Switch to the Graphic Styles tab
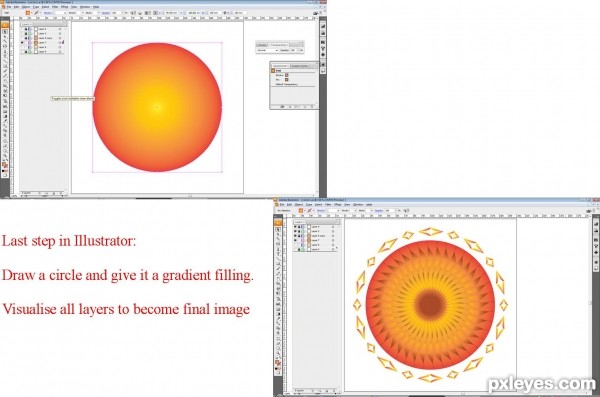 point(300,66)
